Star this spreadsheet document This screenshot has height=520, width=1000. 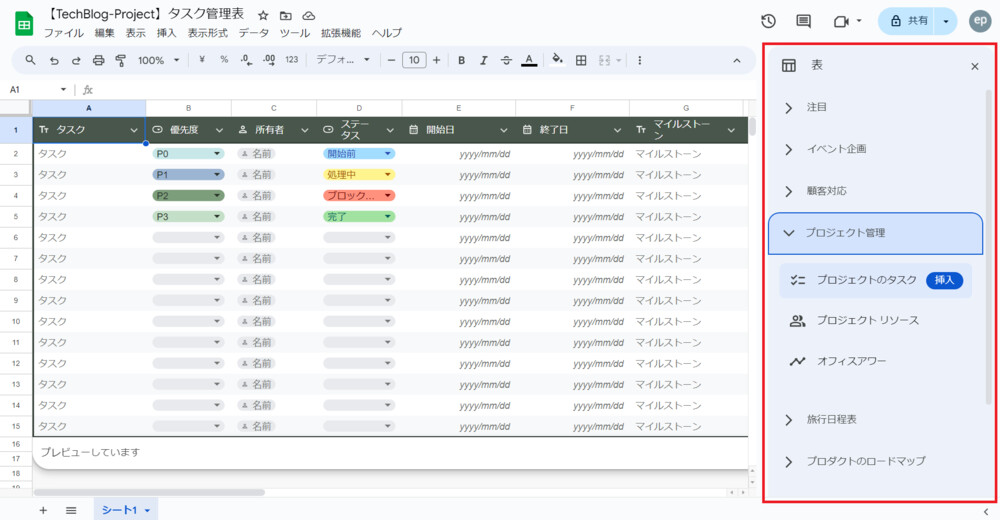[263, 16]
